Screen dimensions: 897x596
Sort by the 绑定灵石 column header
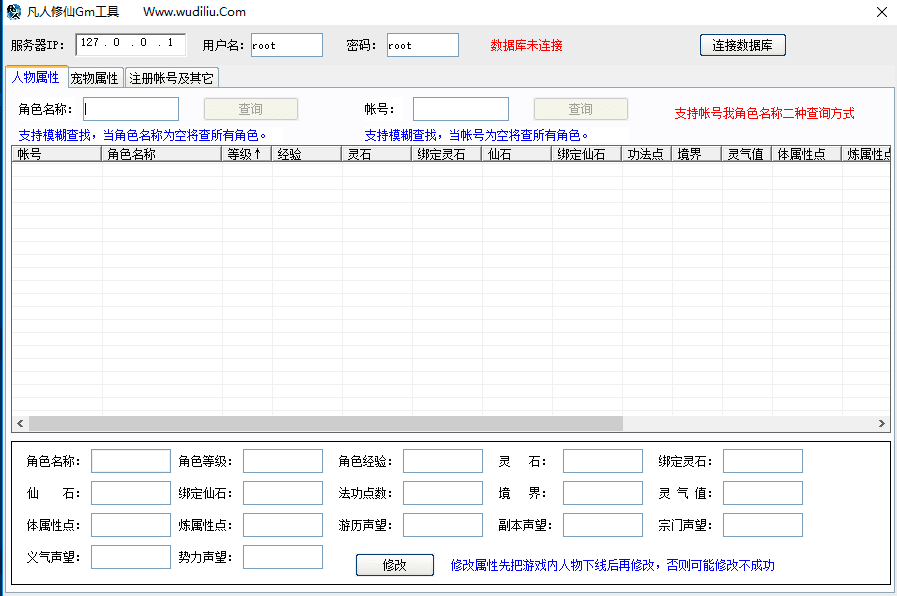point(446,154)
